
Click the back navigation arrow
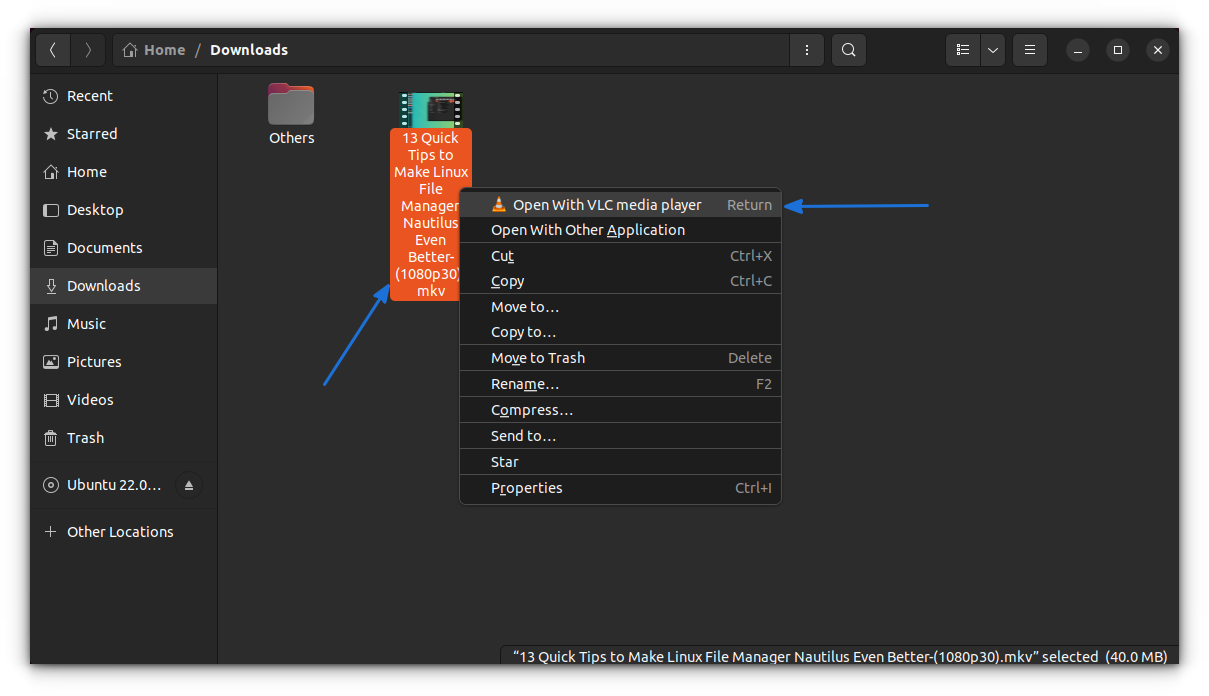pos(53,50)
